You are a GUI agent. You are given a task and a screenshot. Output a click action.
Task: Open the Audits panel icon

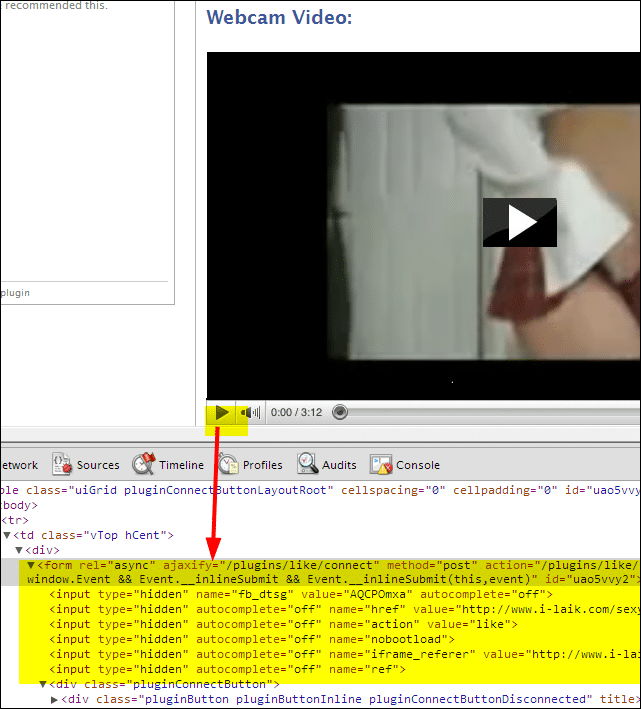click(308, 464)
